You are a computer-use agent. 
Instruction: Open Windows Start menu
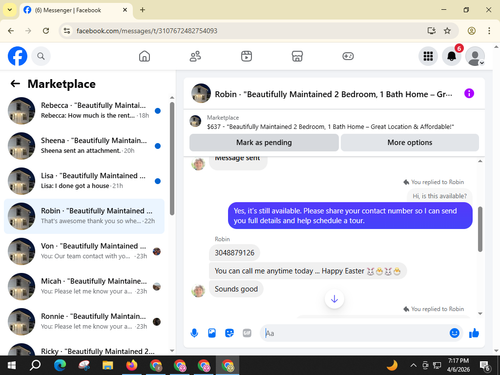12,365
